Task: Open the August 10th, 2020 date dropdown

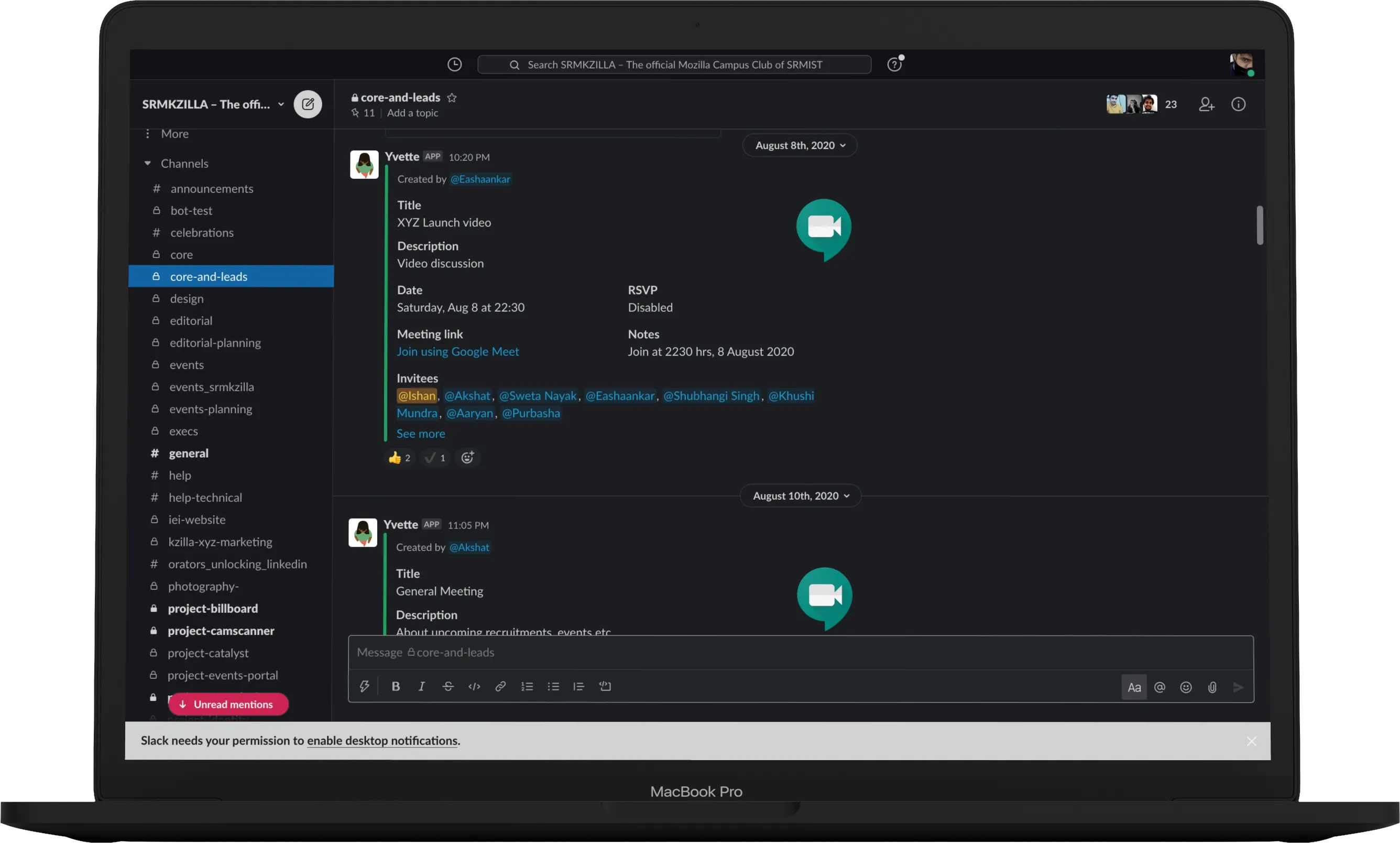Action: [801, 496]
